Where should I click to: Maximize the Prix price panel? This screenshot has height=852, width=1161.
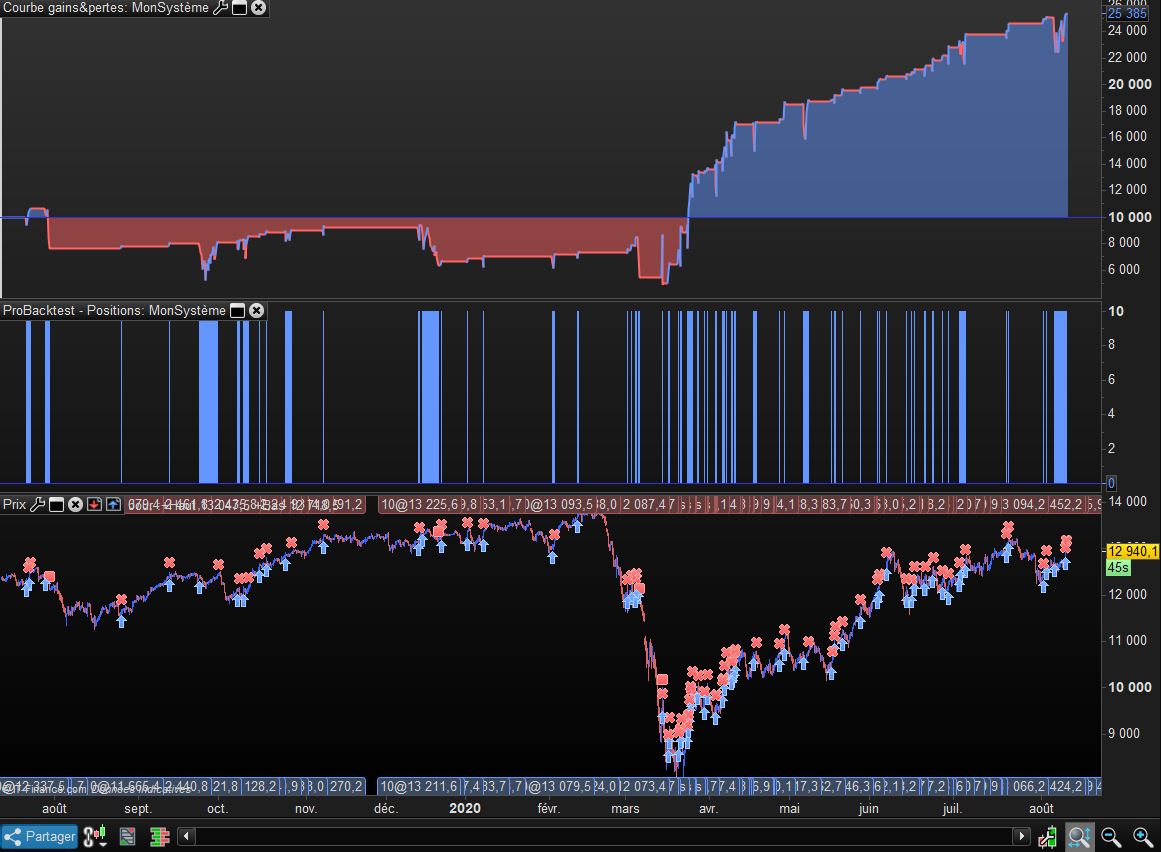coord(56,505)
